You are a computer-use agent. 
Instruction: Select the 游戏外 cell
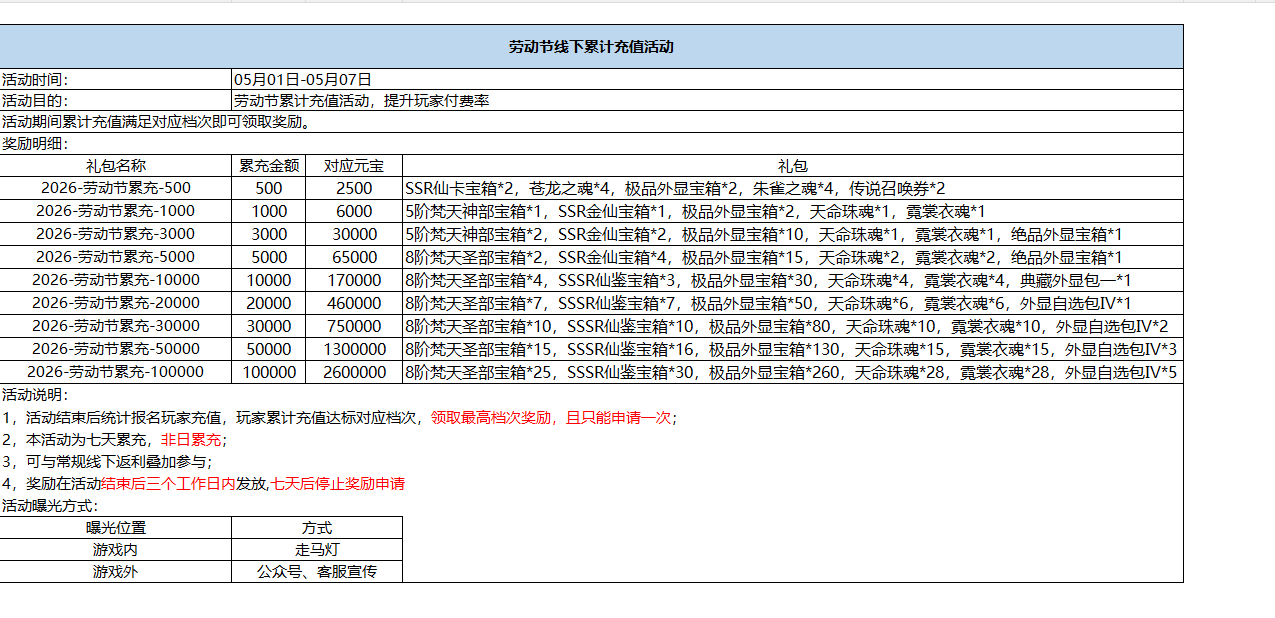tap(115, 572)
